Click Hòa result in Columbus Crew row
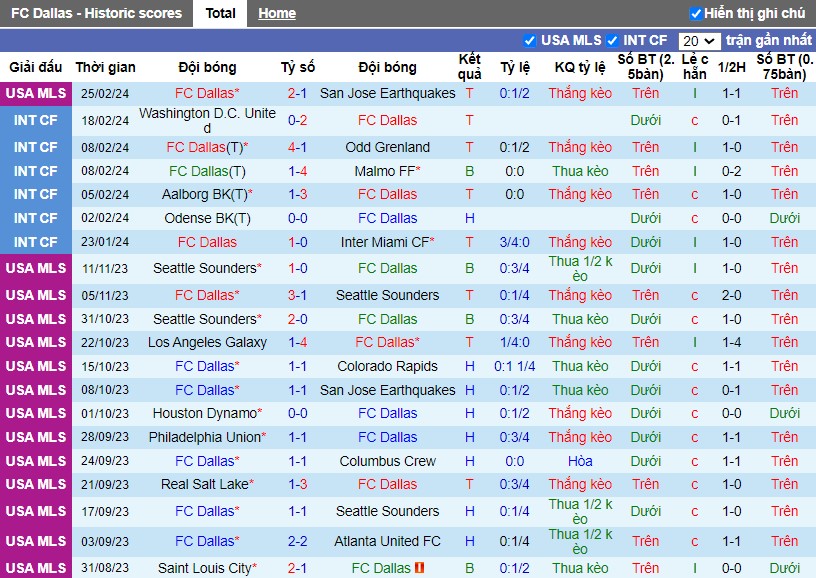Viewport: 816px width, 578px height. coord(580,461)
